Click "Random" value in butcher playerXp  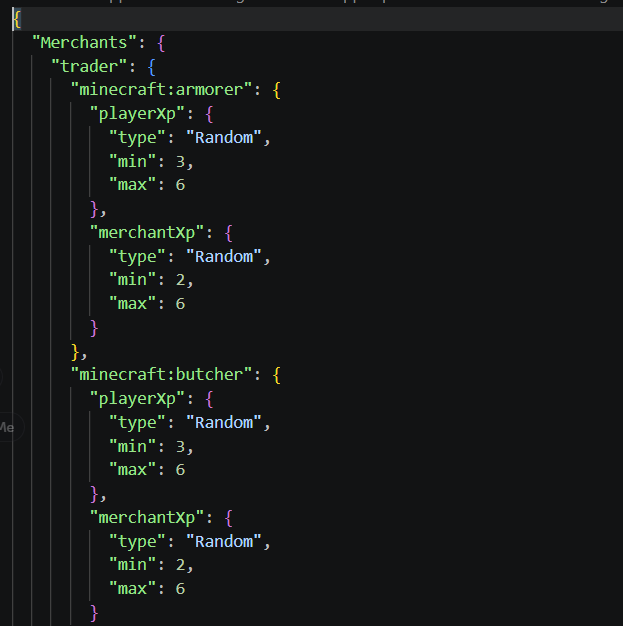(224, 423)
